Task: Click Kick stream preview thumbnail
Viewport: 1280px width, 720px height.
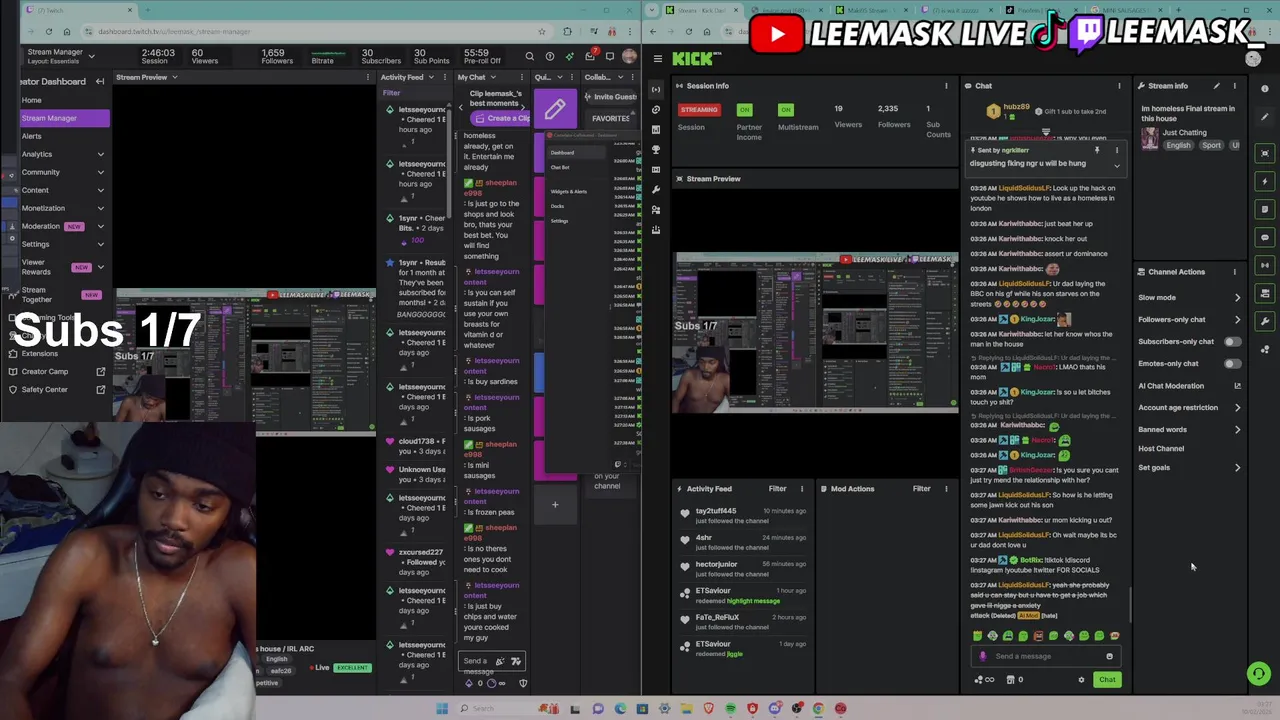Action: click(x=816, y=333)
